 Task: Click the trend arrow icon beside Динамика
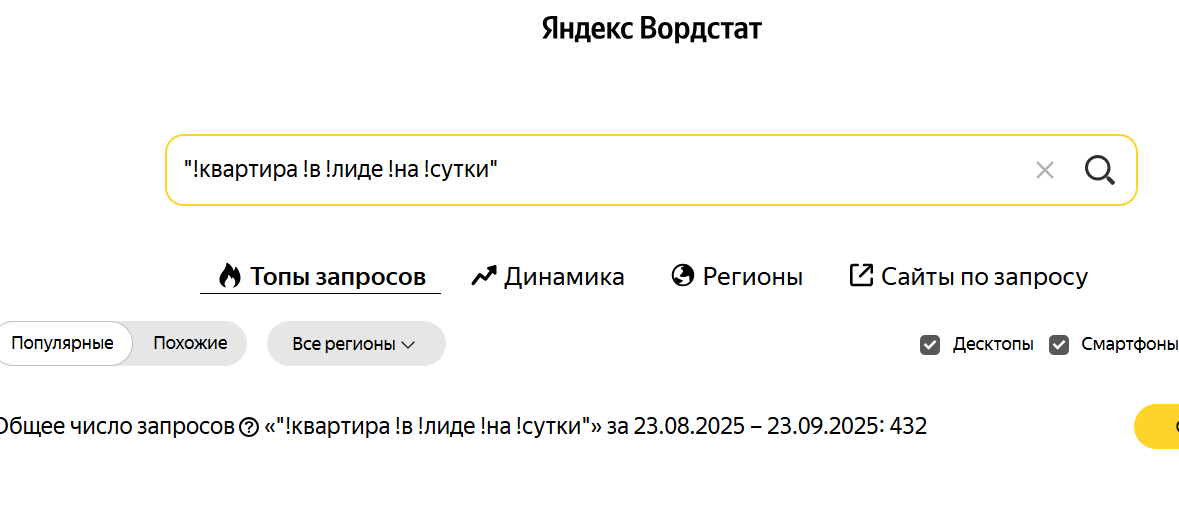coord(484,276)
